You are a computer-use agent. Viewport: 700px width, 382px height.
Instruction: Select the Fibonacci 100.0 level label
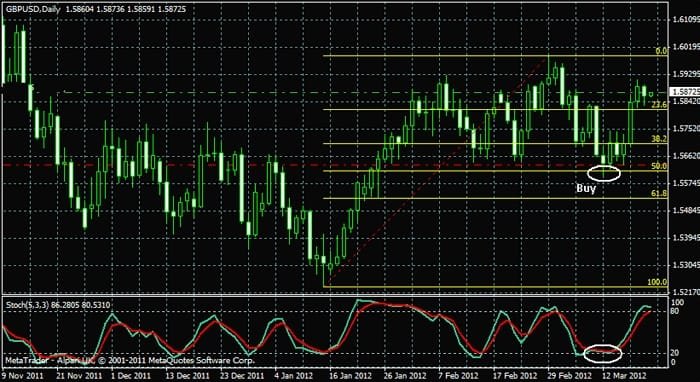658,282
